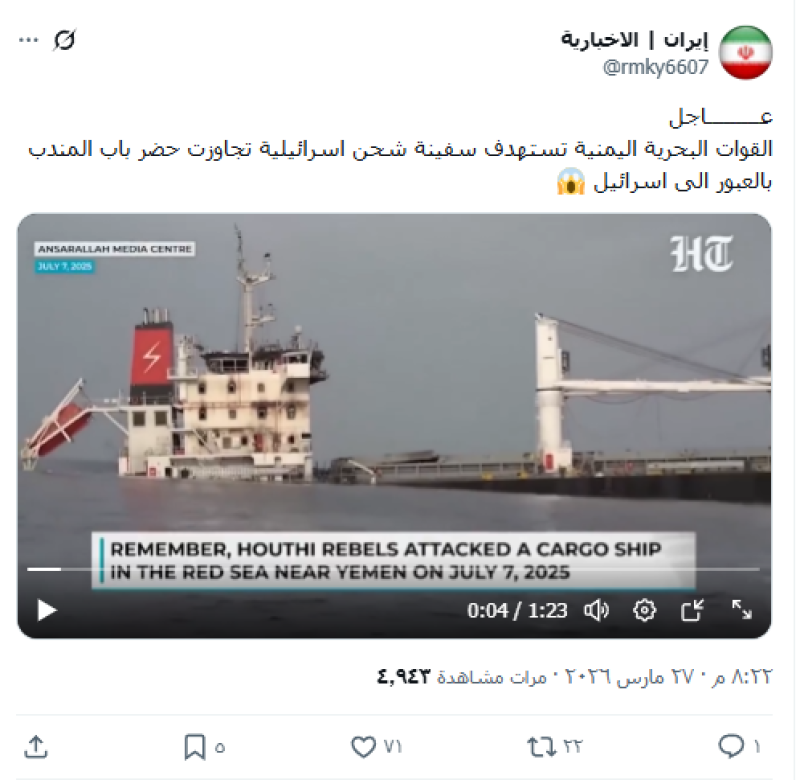The height and width of the screenshot is (780, 800).
Task: Like the tweet with the heart icon
Action: click(x=364, y=747)
